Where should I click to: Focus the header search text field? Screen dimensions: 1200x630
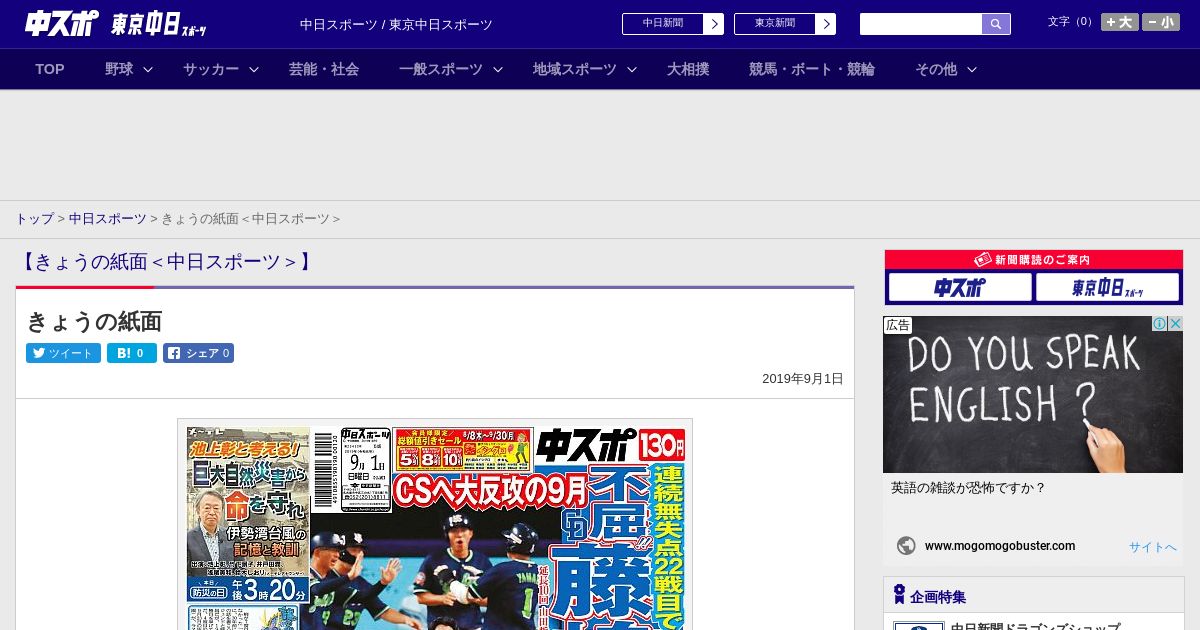(921, 24)
